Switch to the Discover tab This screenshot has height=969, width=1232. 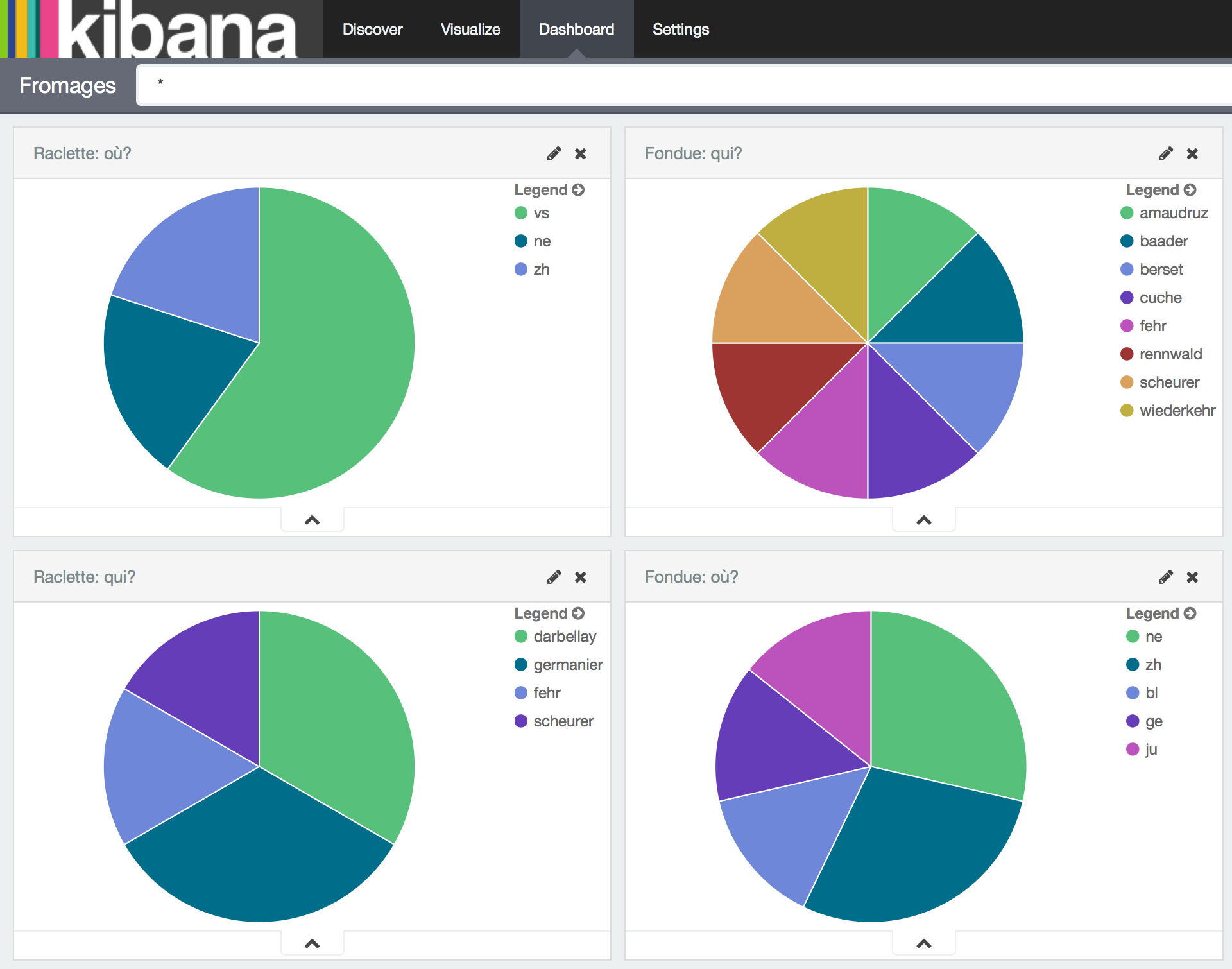pyautogui.click(x=372, y=30)
